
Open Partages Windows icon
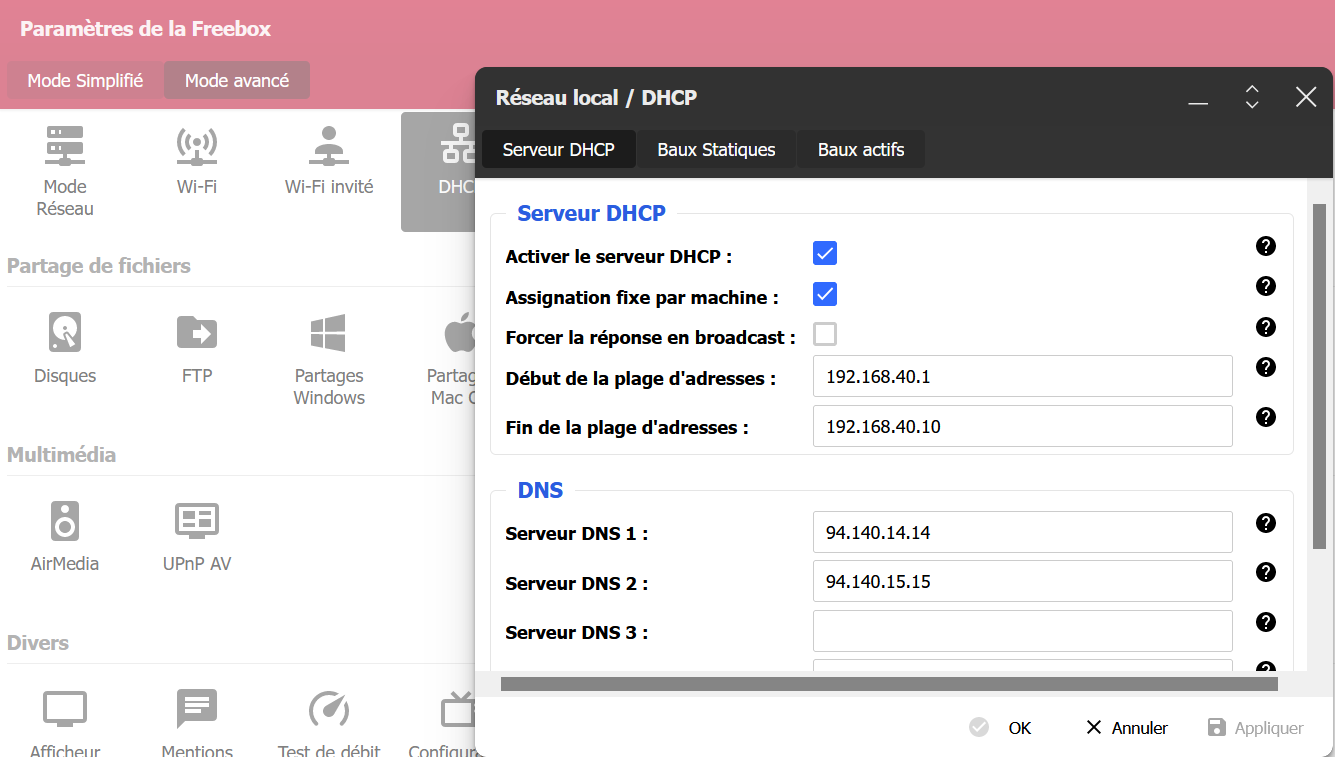pos(329,333)
